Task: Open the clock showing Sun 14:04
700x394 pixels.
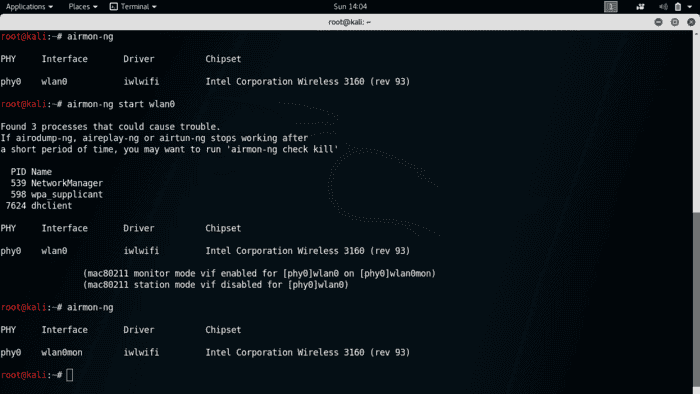Action: click(x=350, y=7)
